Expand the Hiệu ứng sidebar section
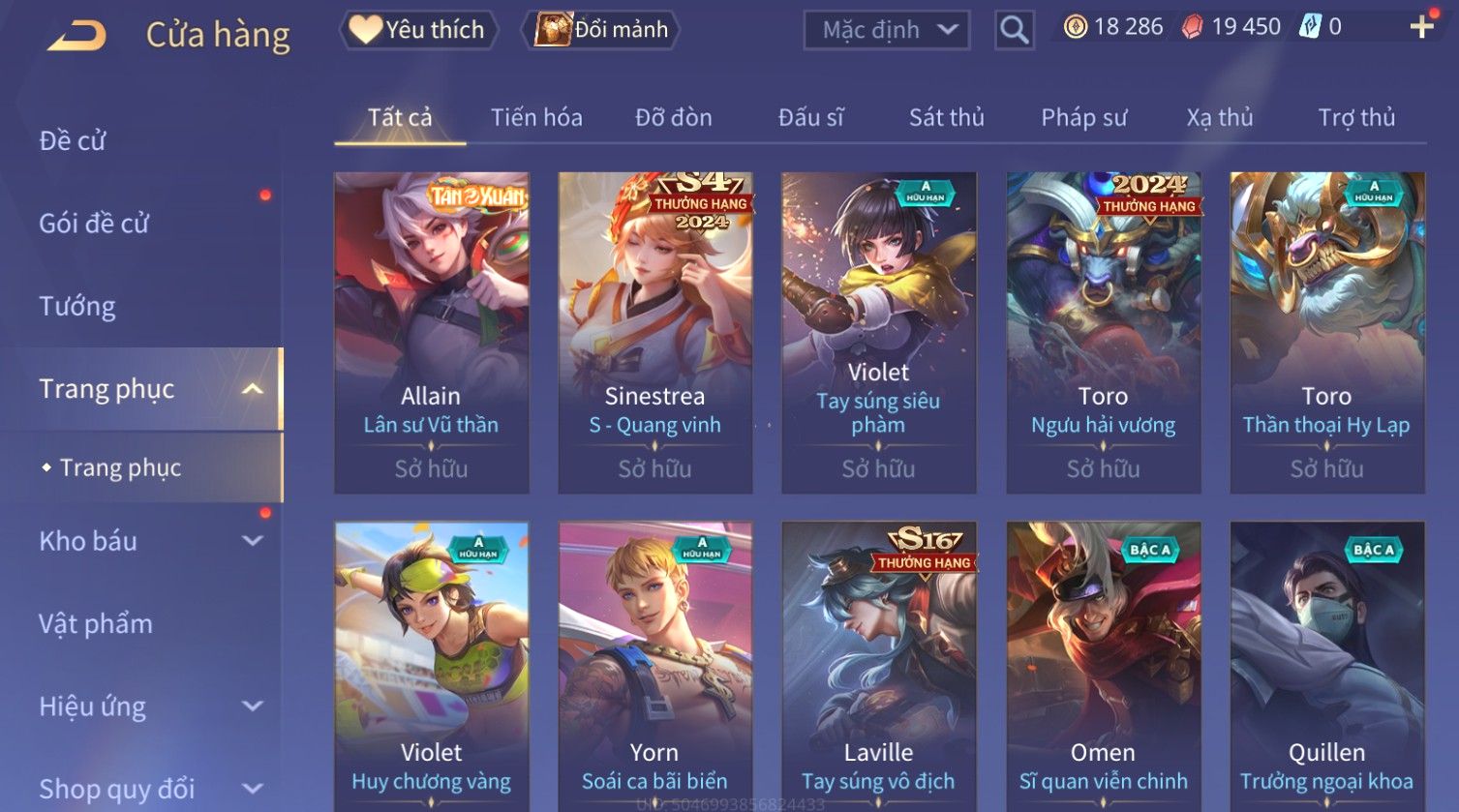The width and height of the screenshot is (1459, 812). (x=252, y=707)
